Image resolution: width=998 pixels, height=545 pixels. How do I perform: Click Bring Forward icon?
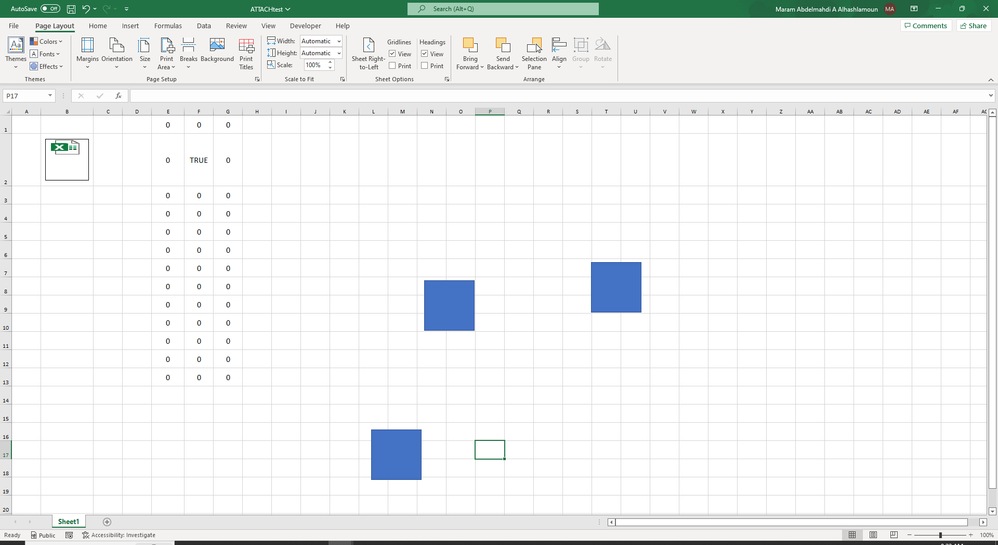pyautogui.click(x=470, y=45)
